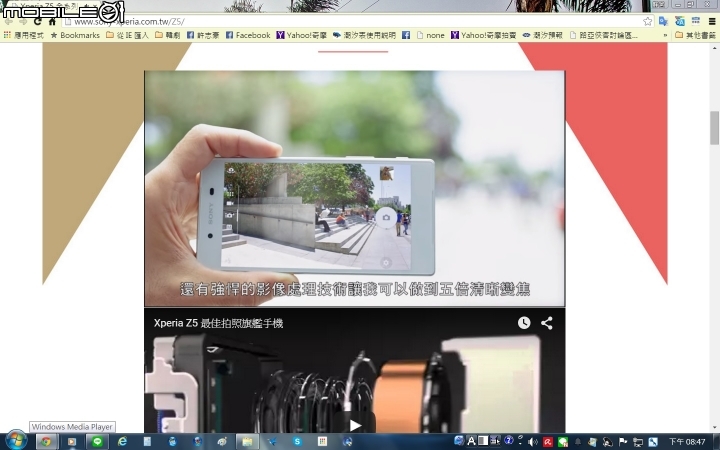
Task: Click the volume speaker tray icon
Action: [x=532, y=442]
